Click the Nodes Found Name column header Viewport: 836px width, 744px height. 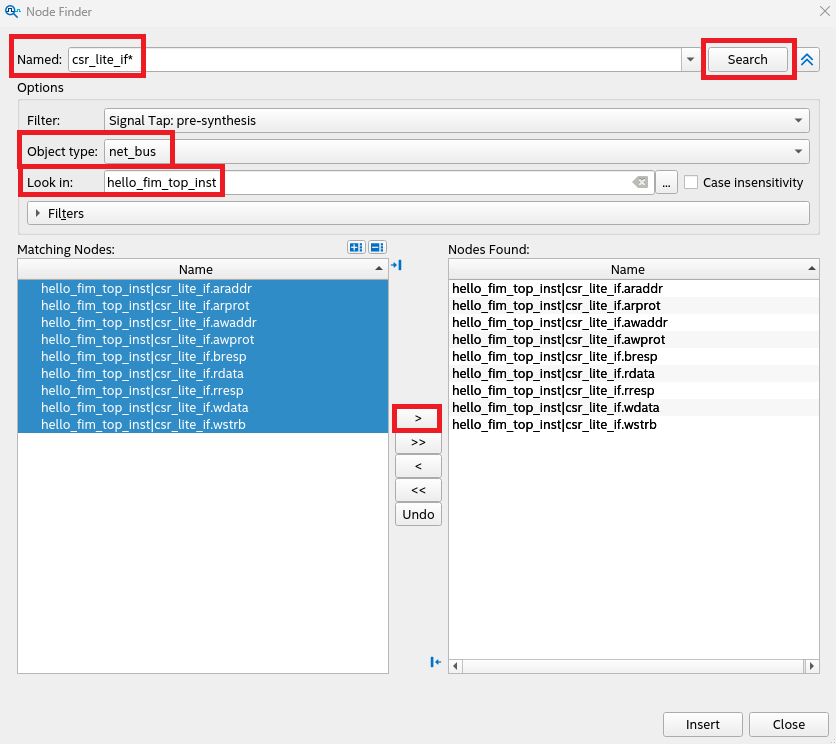633,269
